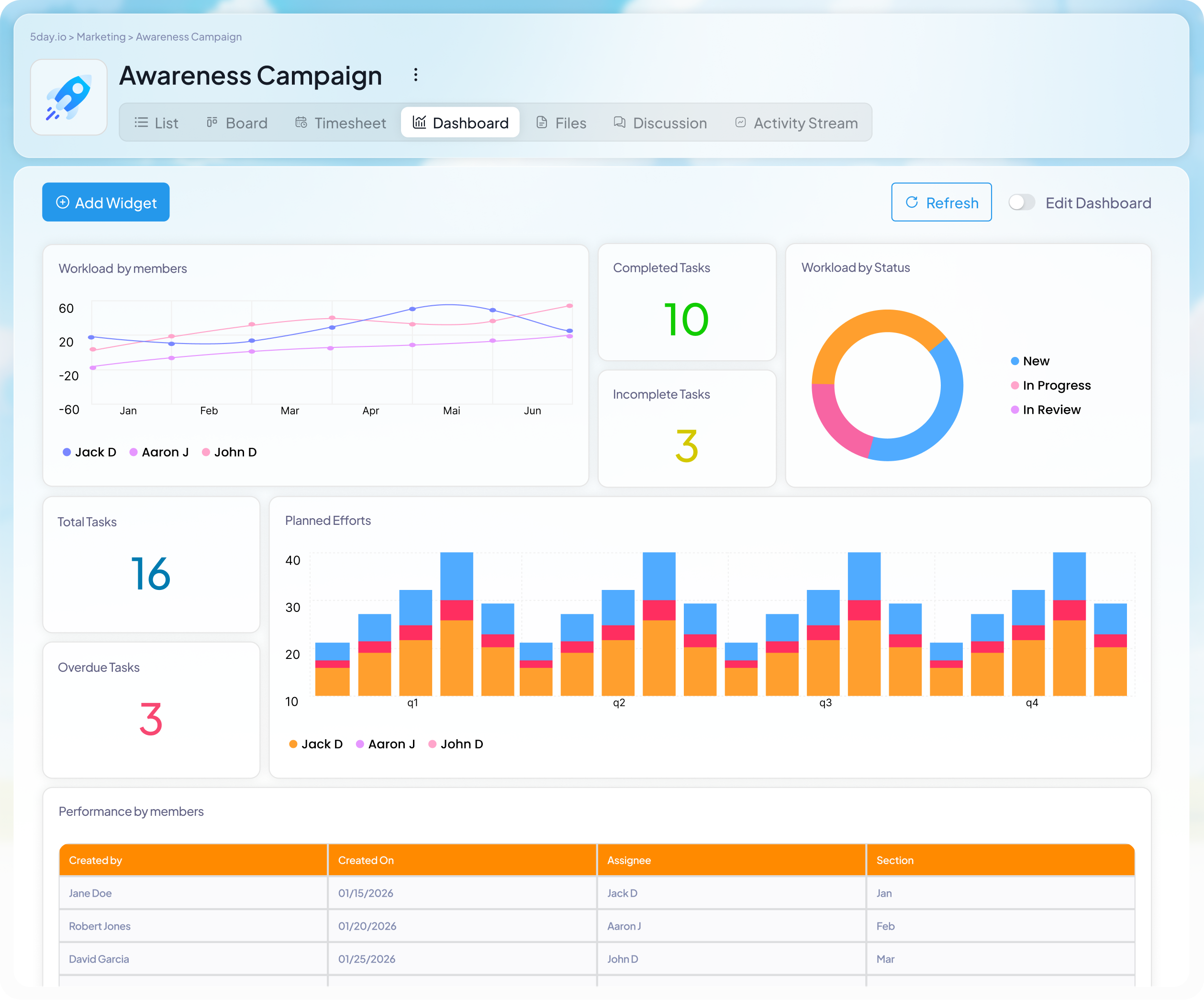Open the Board tab
The image size is (1204, 1000).
(237, 122)
